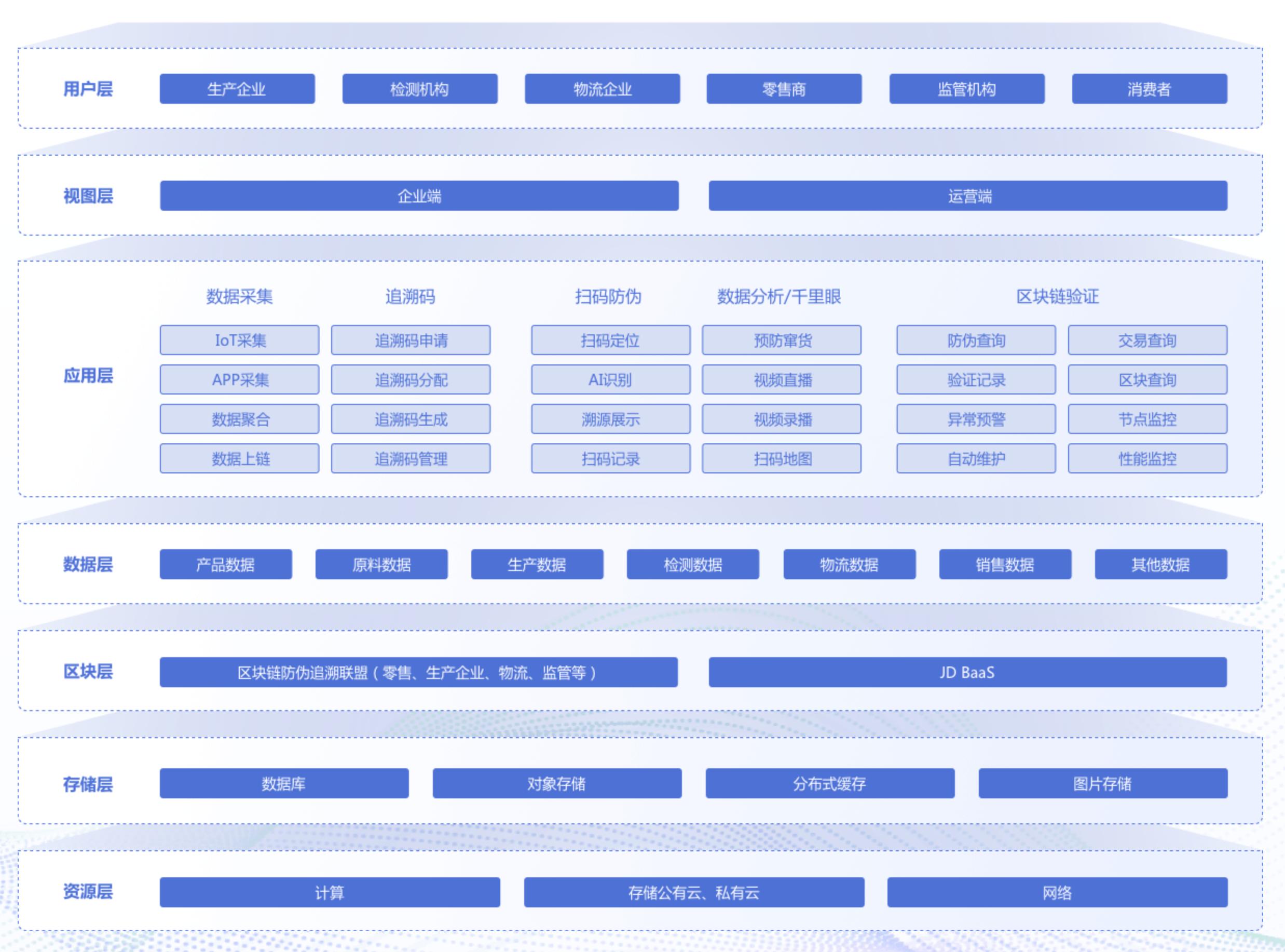
Task: Choose the 预防窜货 box
Action: point(782,340)
